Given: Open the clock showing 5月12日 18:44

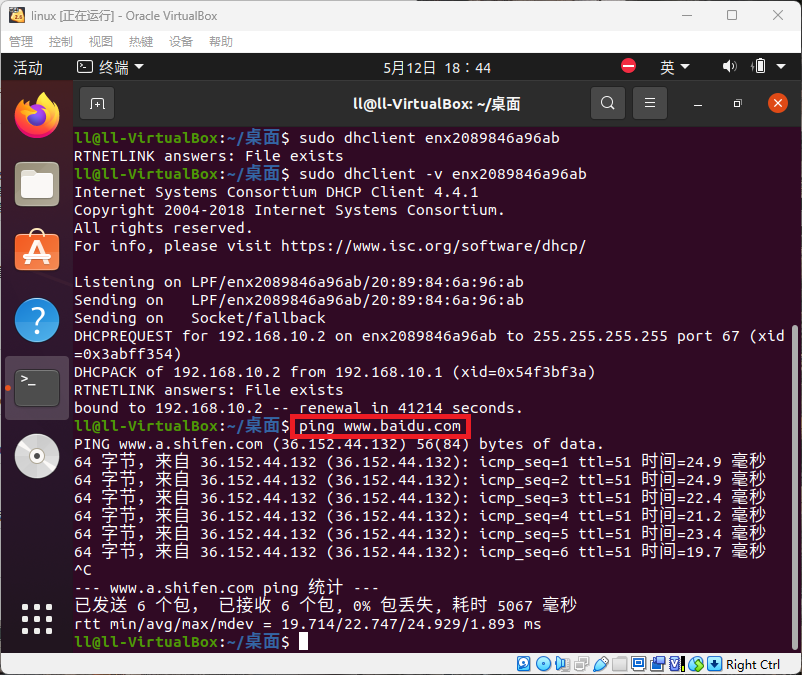Looking at the screenshot, I should tap(437, 68).
